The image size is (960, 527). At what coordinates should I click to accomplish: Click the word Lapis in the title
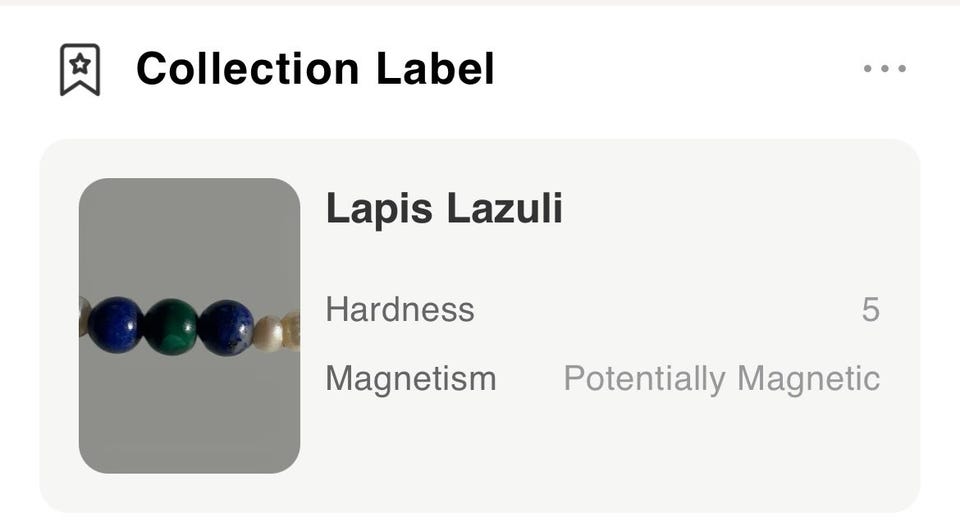pyautogui.click(x=379, y=208)
